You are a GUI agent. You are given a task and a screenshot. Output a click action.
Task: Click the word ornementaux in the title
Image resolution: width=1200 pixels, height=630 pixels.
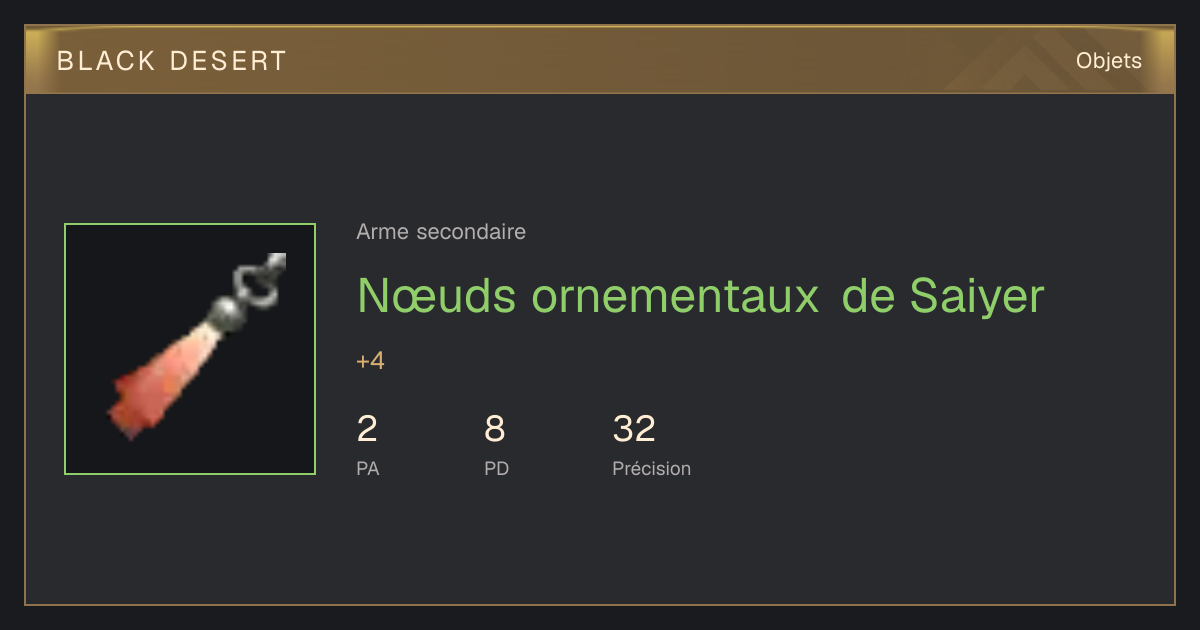675,296
